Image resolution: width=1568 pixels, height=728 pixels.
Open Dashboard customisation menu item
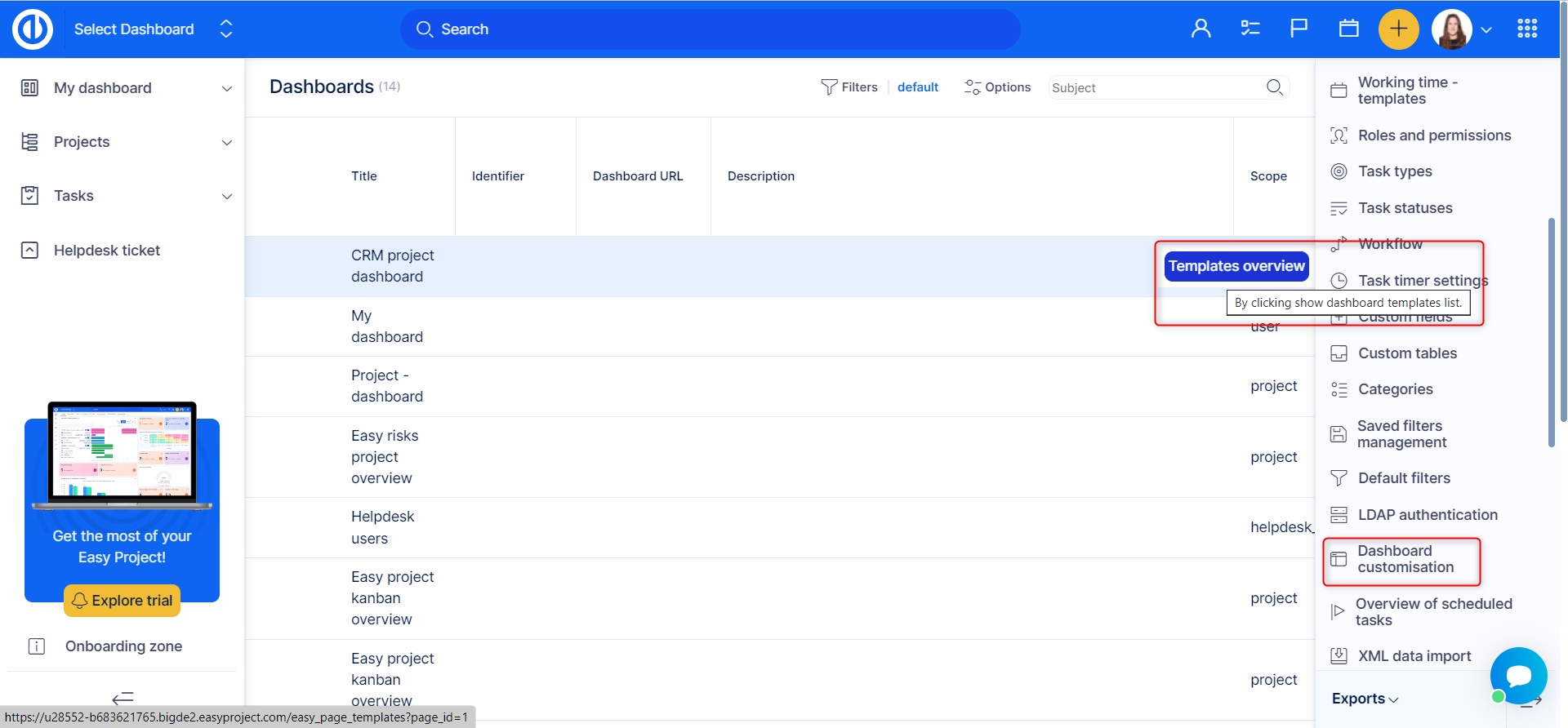(x=1405, y=559)
